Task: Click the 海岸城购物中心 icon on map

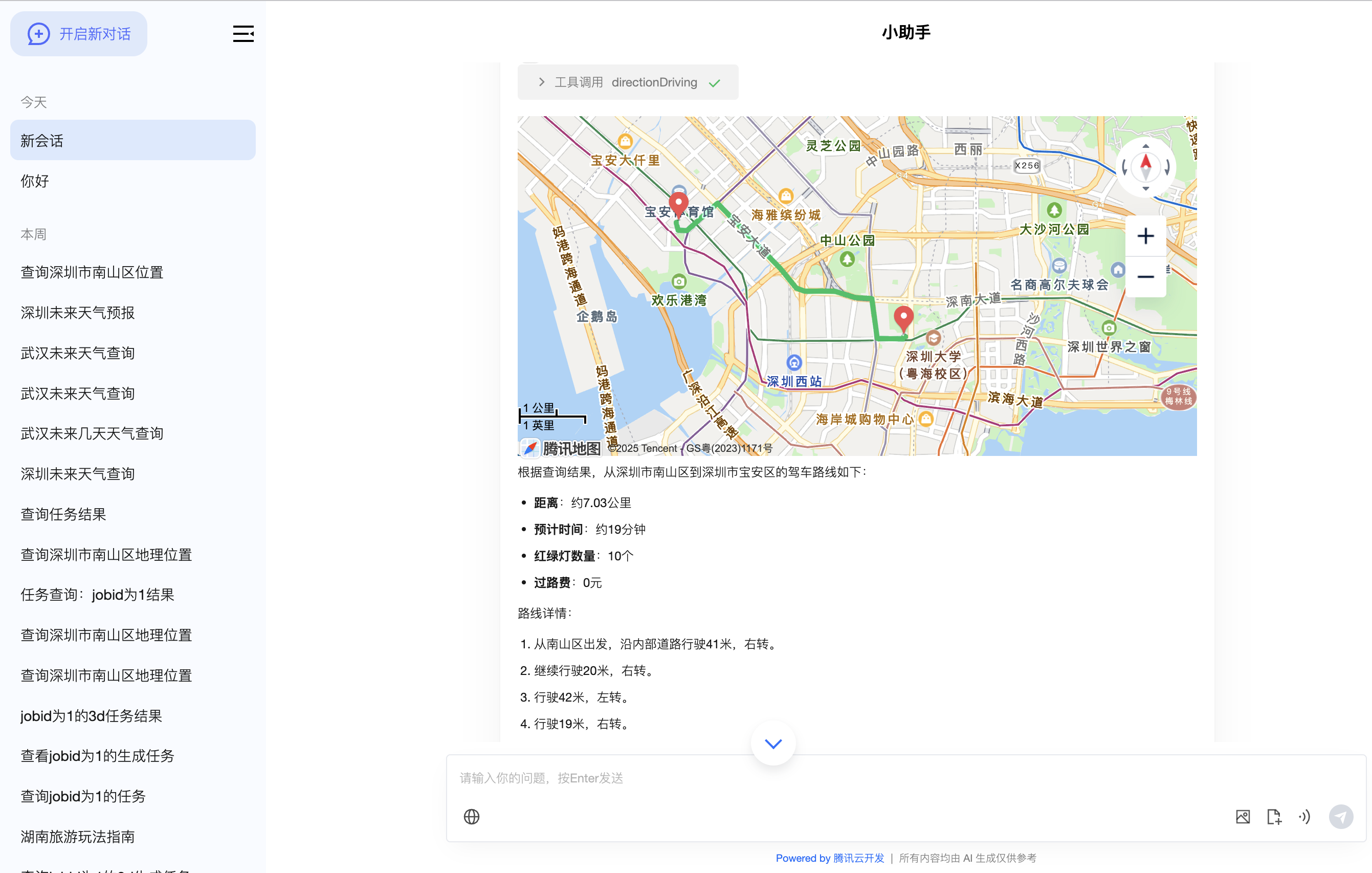Action: tap(926, 419)
